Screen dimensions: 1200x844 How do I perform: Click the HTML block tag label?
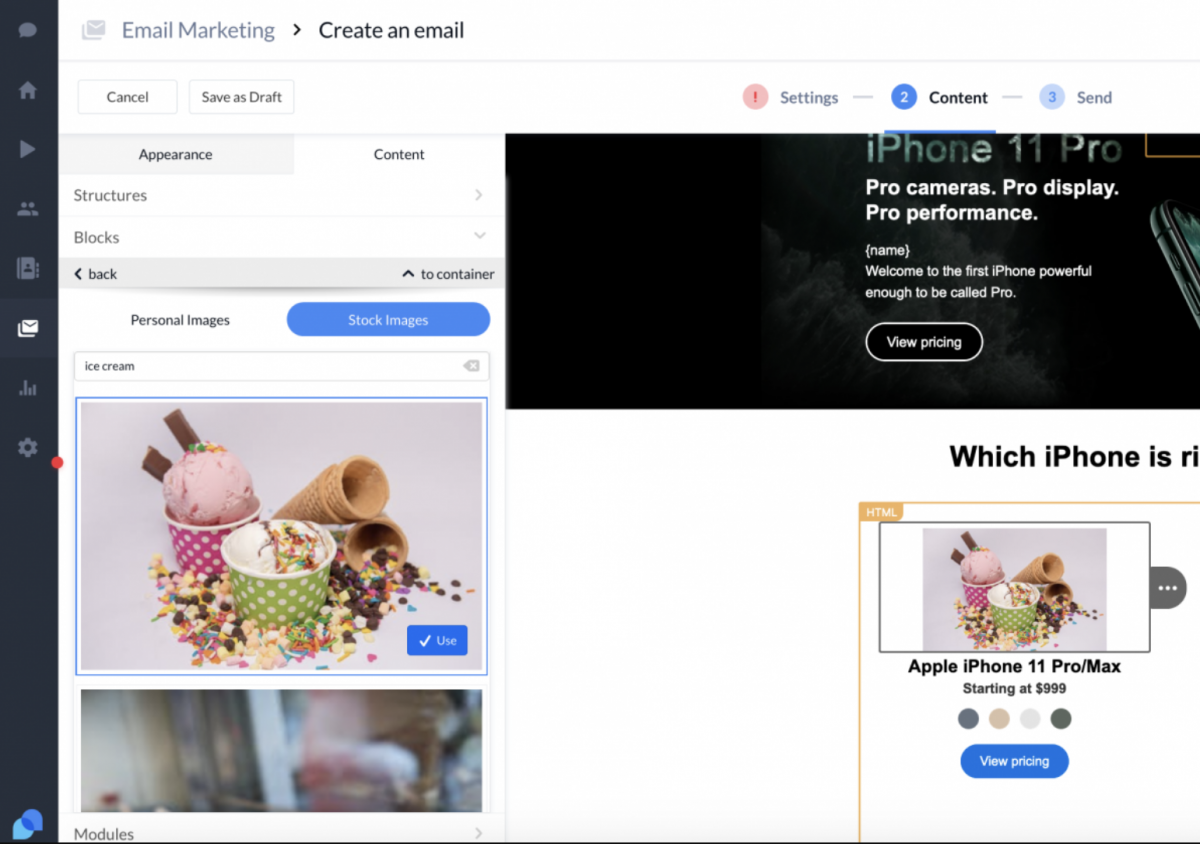point(881,512)
